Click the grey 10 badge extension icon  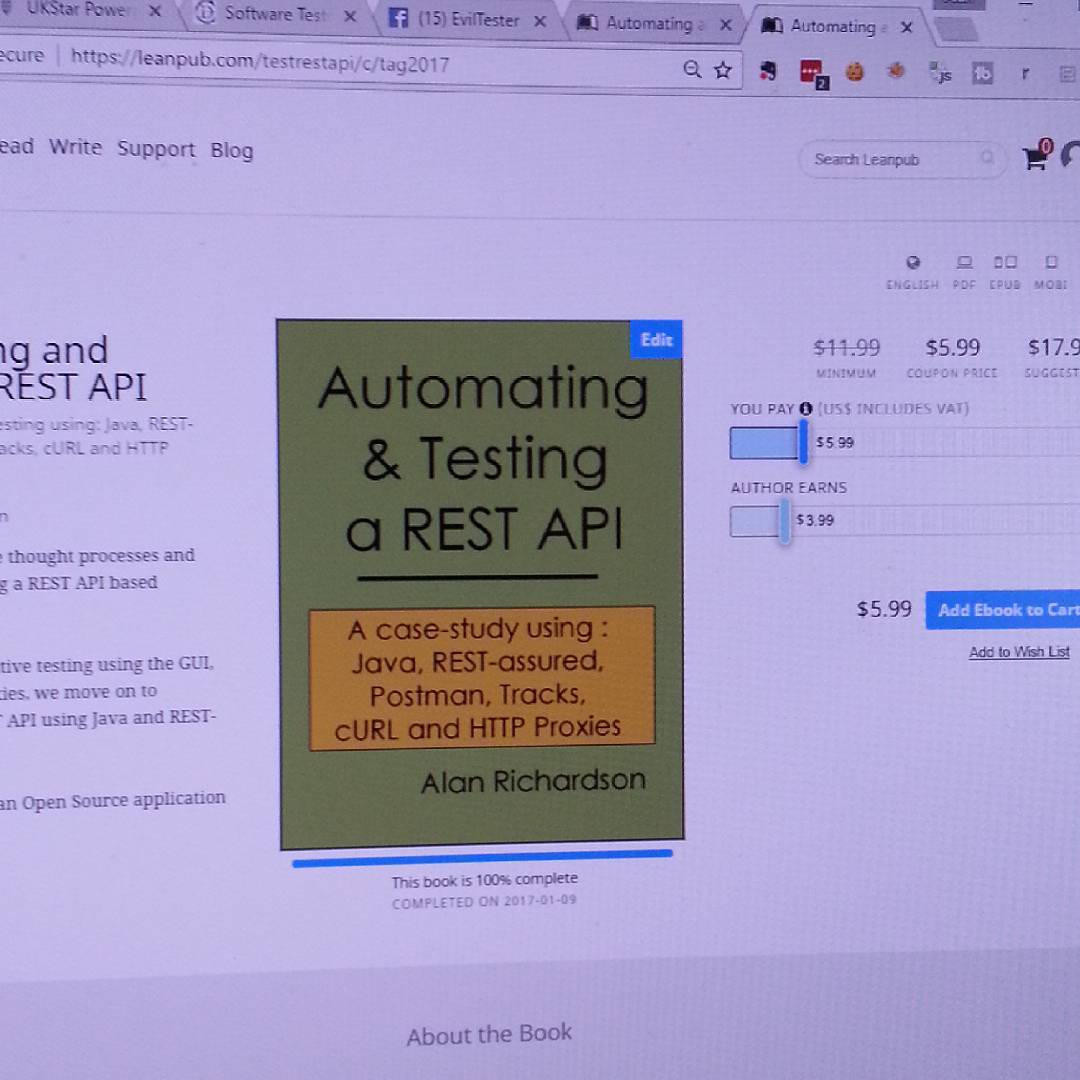click(982, 72)
